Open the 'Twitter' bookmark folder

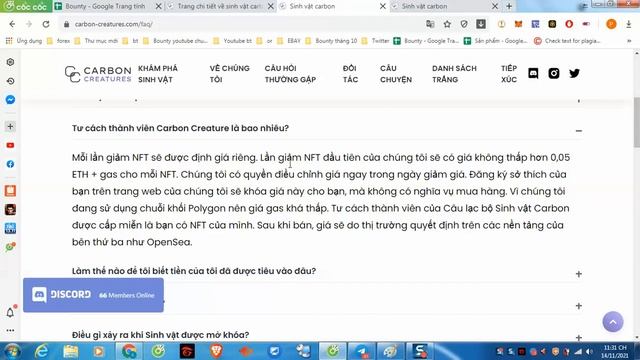[x=376, y=41]
